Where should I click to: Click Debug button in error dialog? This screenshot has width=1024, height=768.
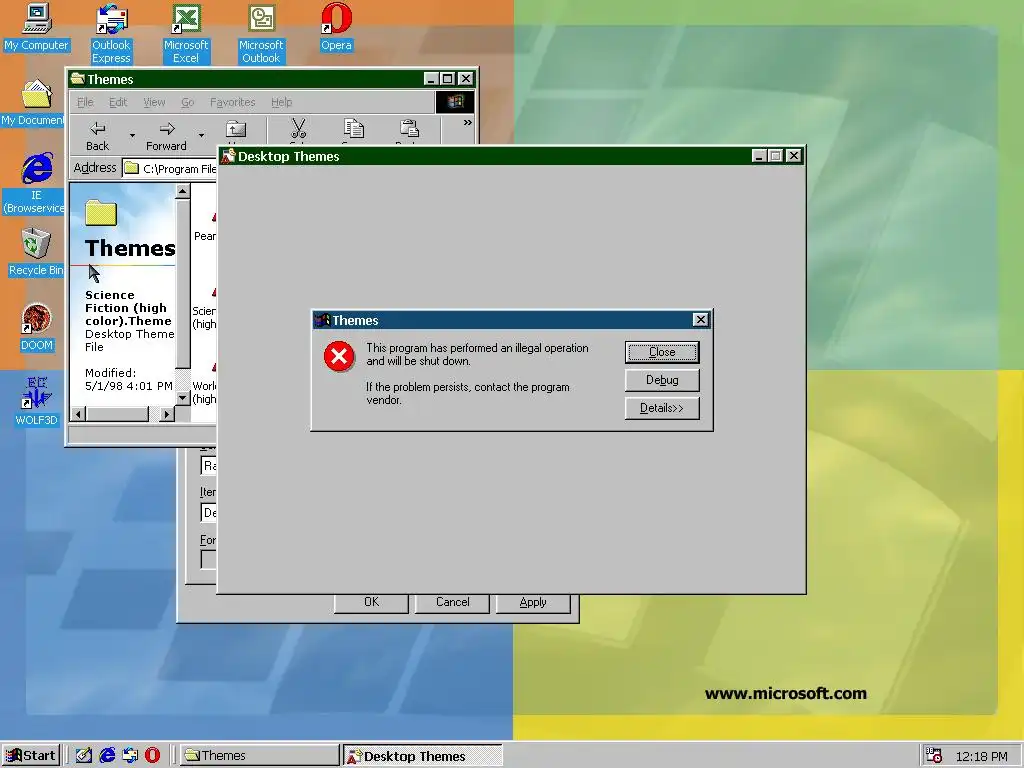[662, 380]
